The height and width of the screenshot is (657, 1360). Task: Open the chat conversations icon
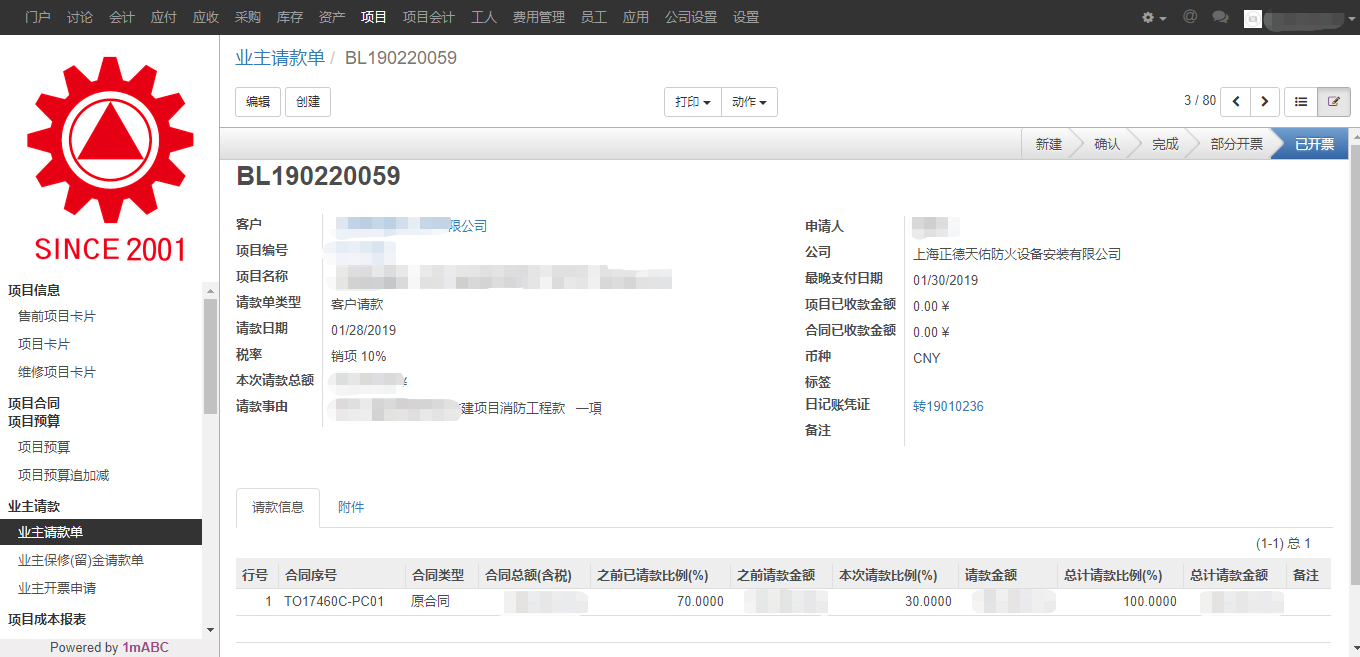point(1220,17)
